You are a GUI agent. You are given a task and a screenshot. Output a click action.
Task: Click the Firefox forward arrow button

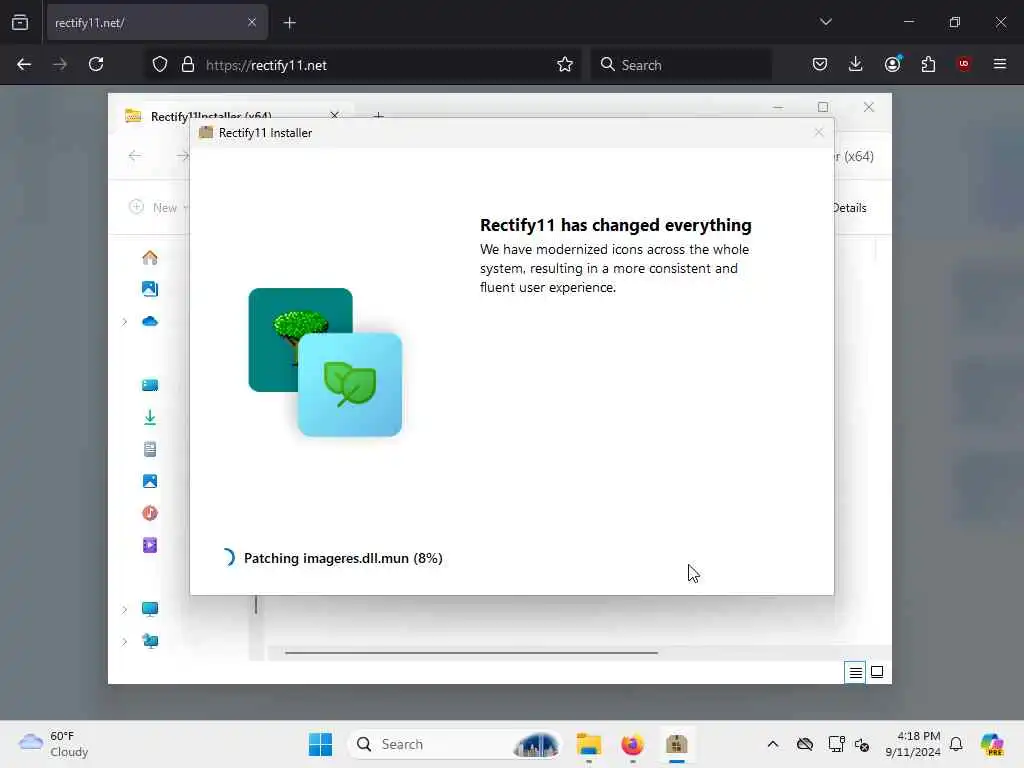point(60,65)
